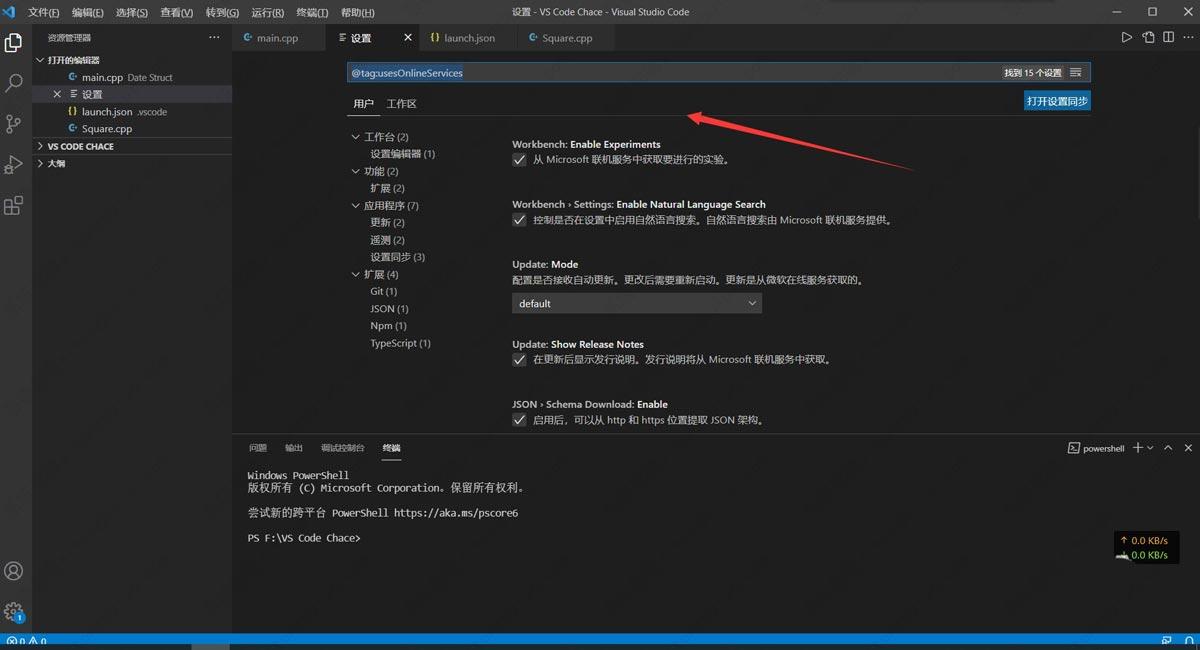
Task: Select the 用户 settings scope tab
Action: pos(363,104)
